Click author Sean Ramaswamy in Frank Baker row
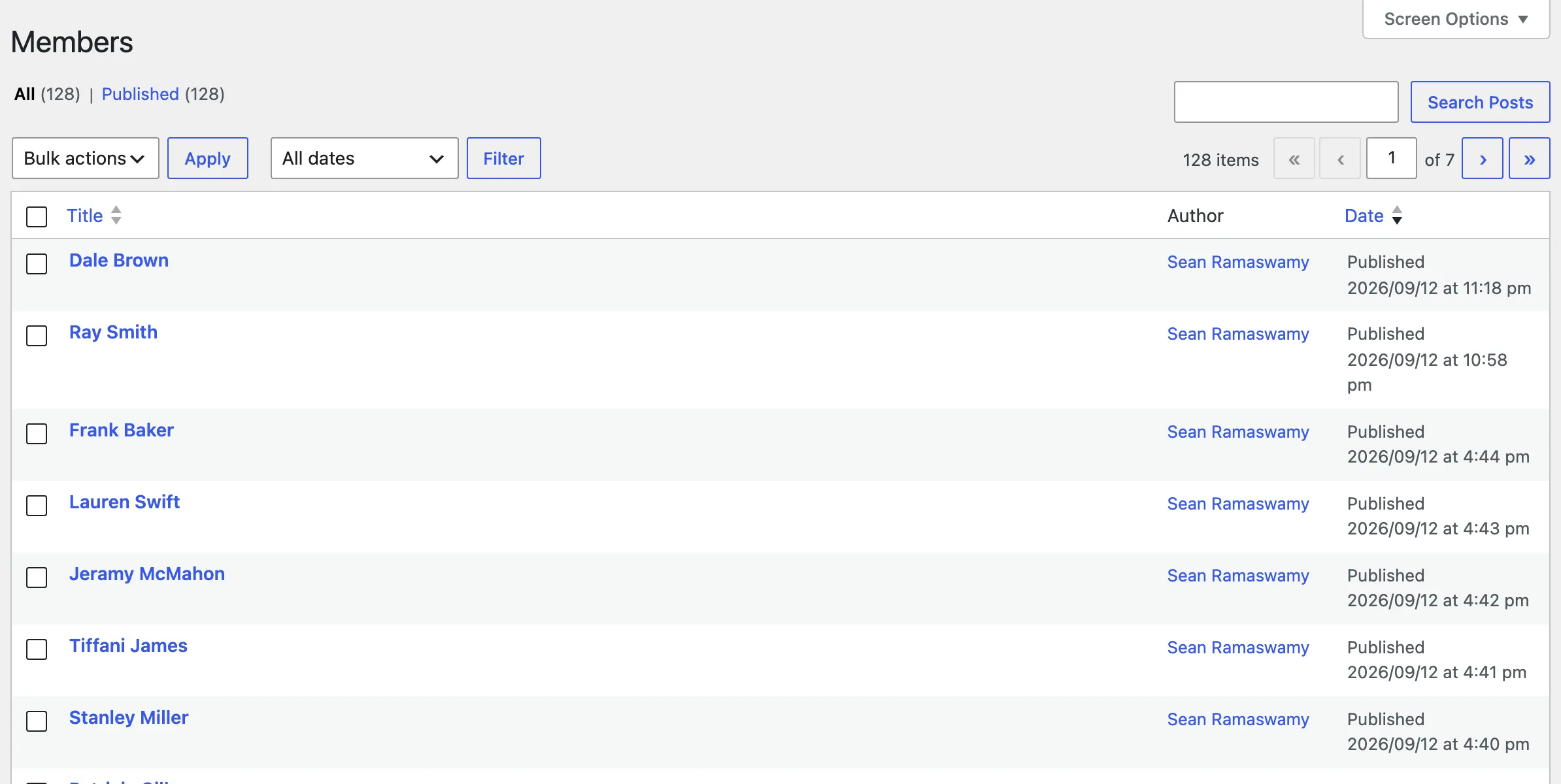This screenshot has width=1561, height=784. coord(1238,432)
